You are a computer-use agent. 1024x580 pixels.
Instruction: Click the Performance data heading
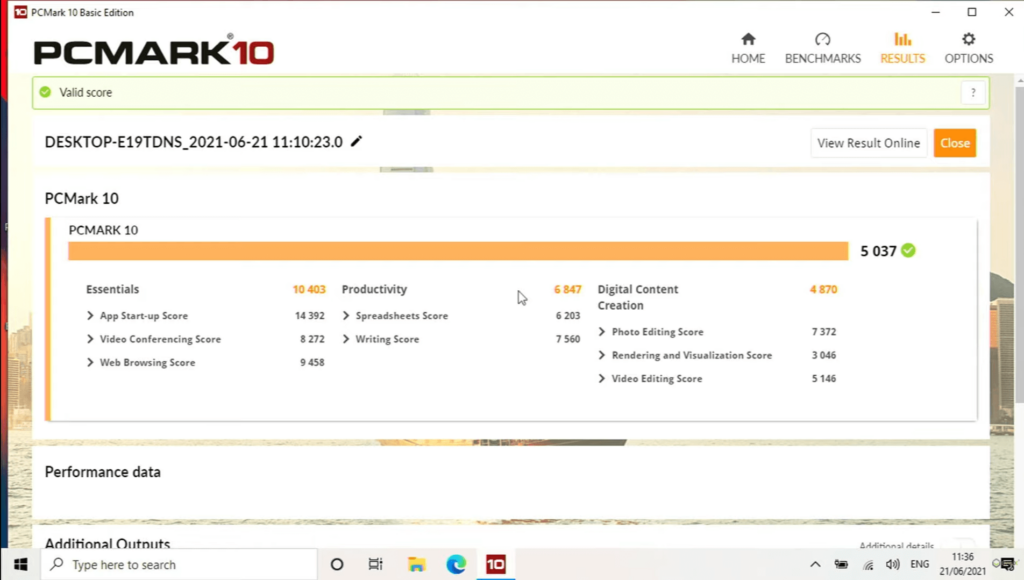click(103, 472)
